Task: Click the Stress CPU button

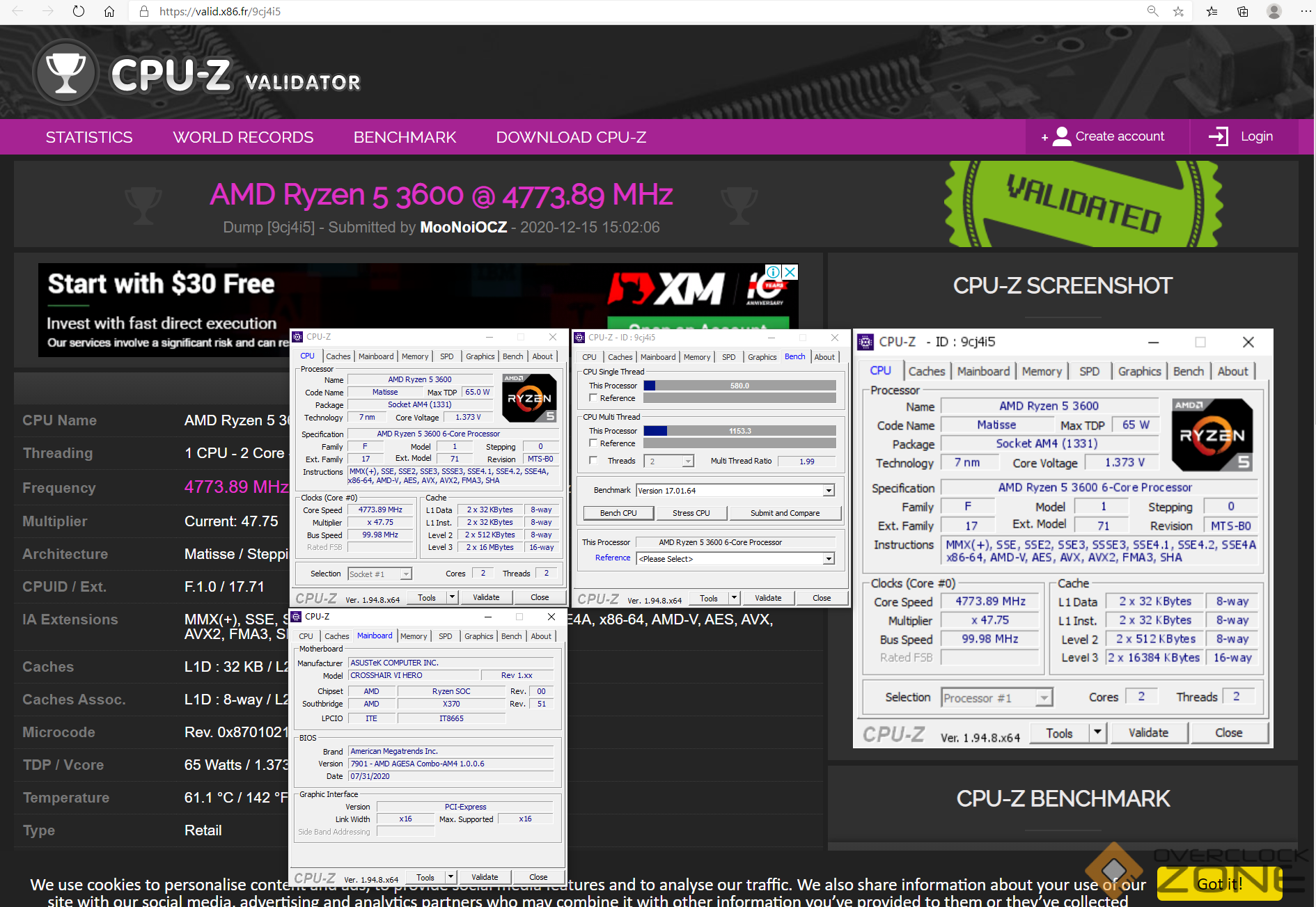Action: (691, 513)
